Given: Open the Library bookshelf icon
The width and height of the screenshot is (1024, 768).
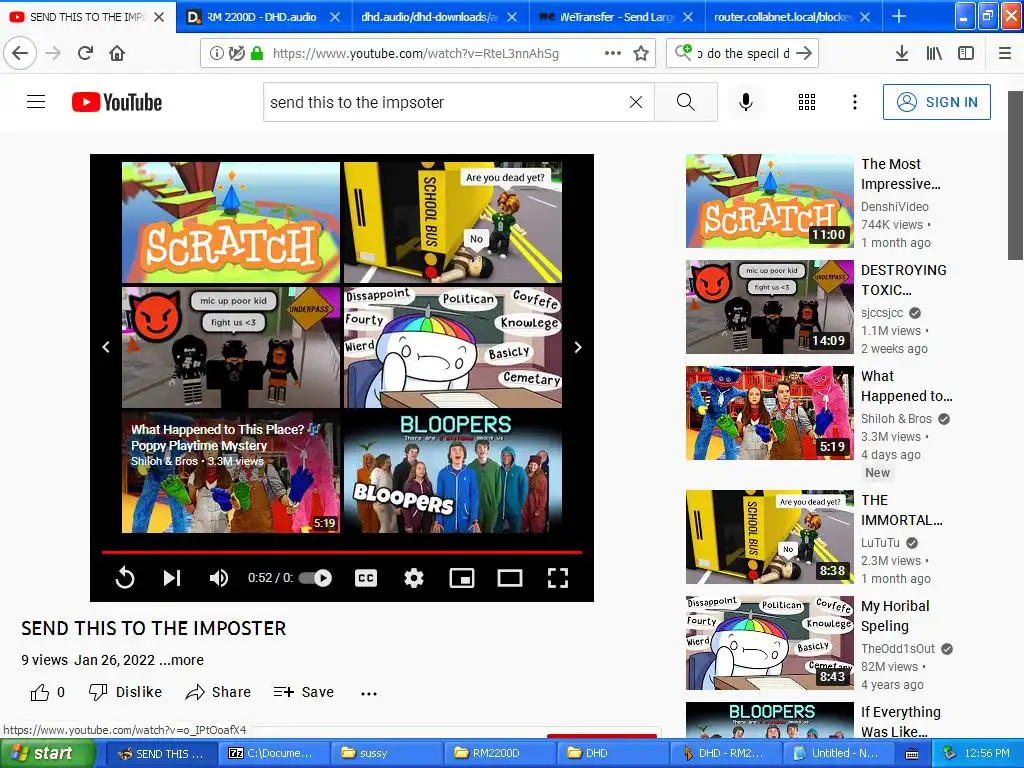Looking at the screenshot, I should [934, 53].
